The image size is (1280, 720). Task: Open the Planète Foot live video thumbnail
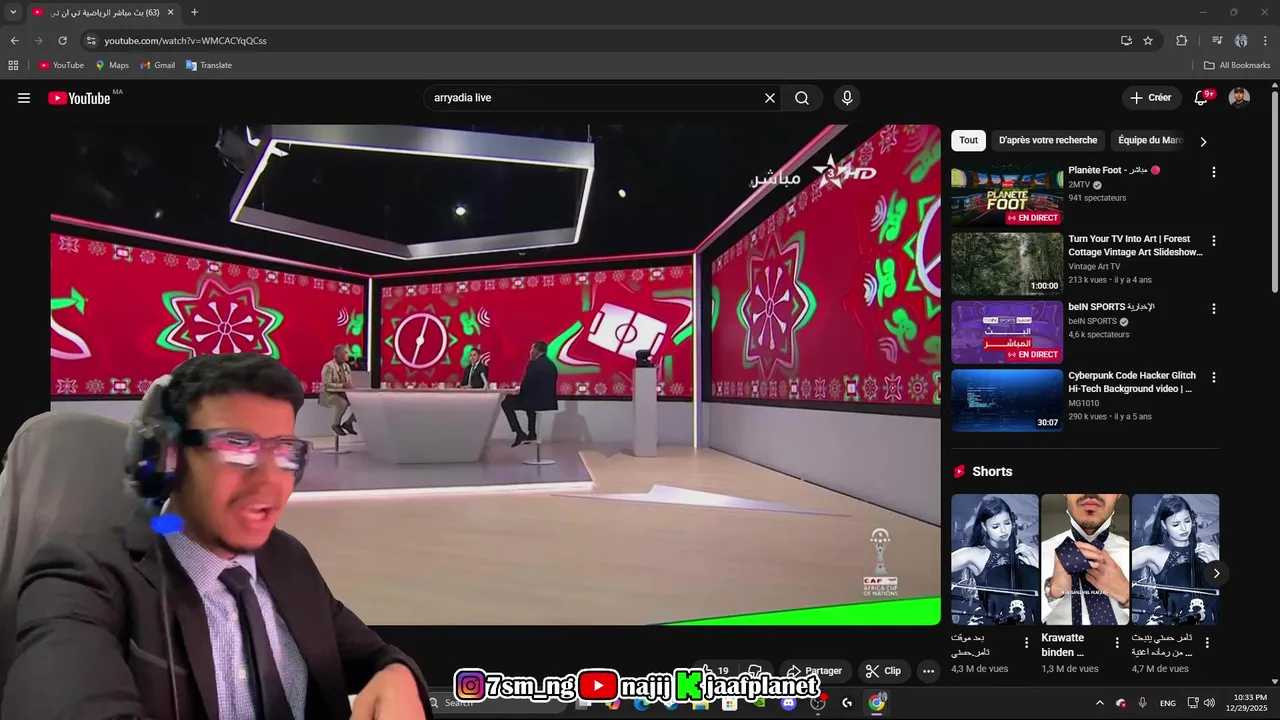click(x=1007, y=195)
